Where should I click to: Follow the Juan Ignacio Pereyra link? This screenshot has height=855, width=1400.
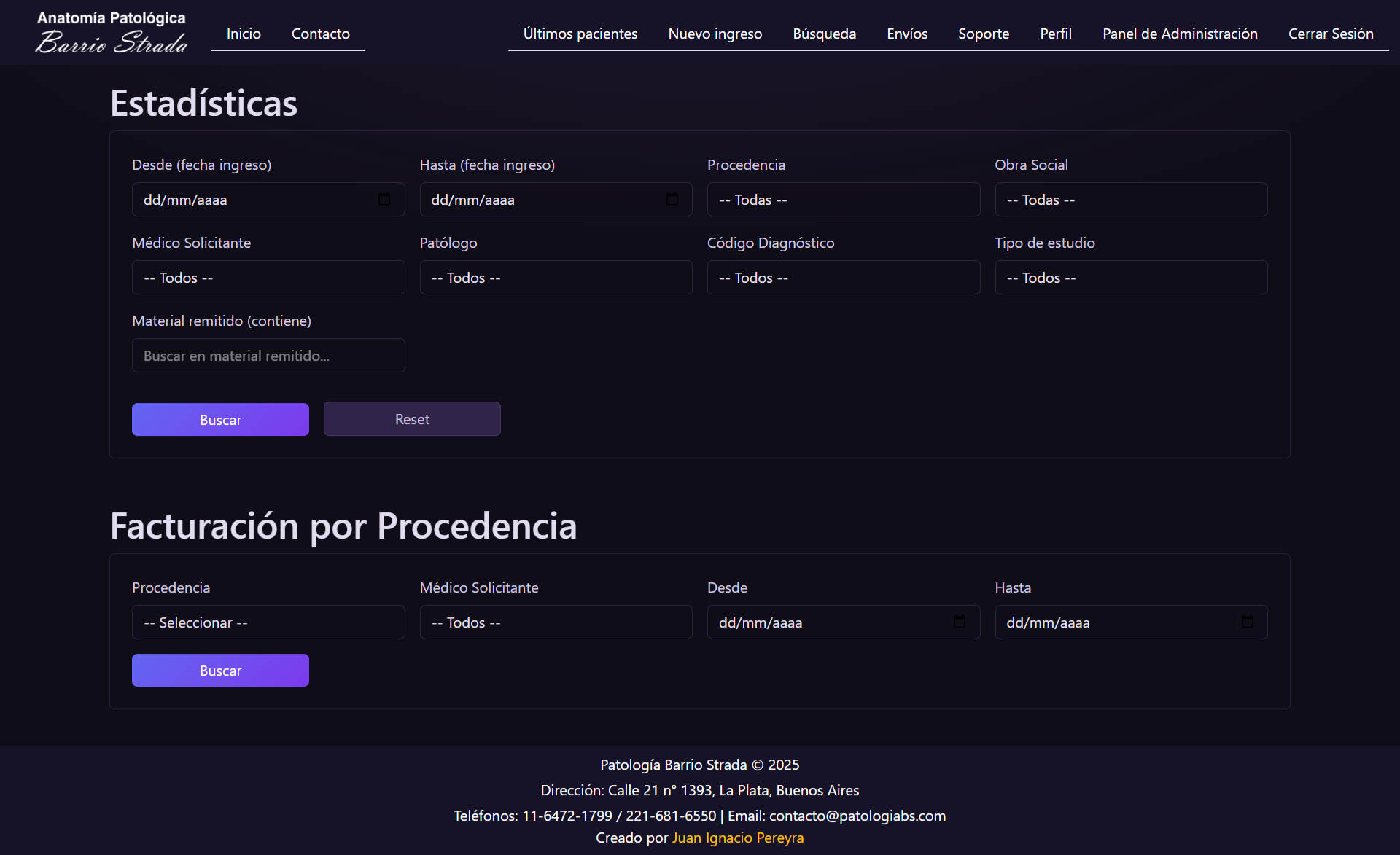pyautogui.click(x=737, y=838)
